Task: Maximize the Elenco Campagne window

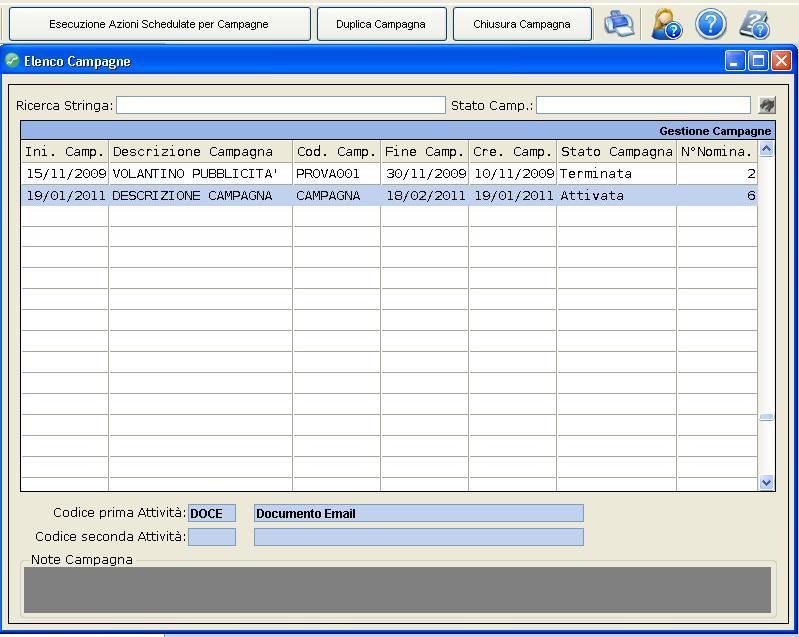Action: (758, 61)
